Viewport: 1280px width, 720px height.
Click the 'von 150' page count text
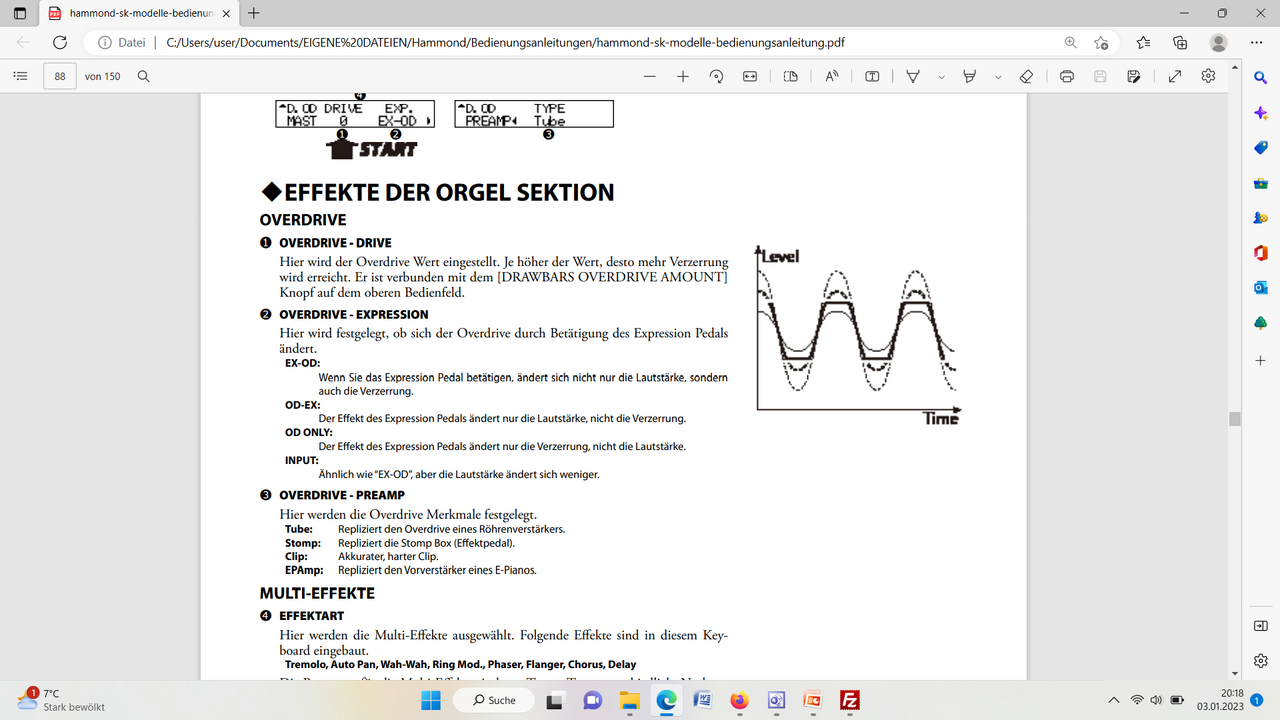[103, 76]
